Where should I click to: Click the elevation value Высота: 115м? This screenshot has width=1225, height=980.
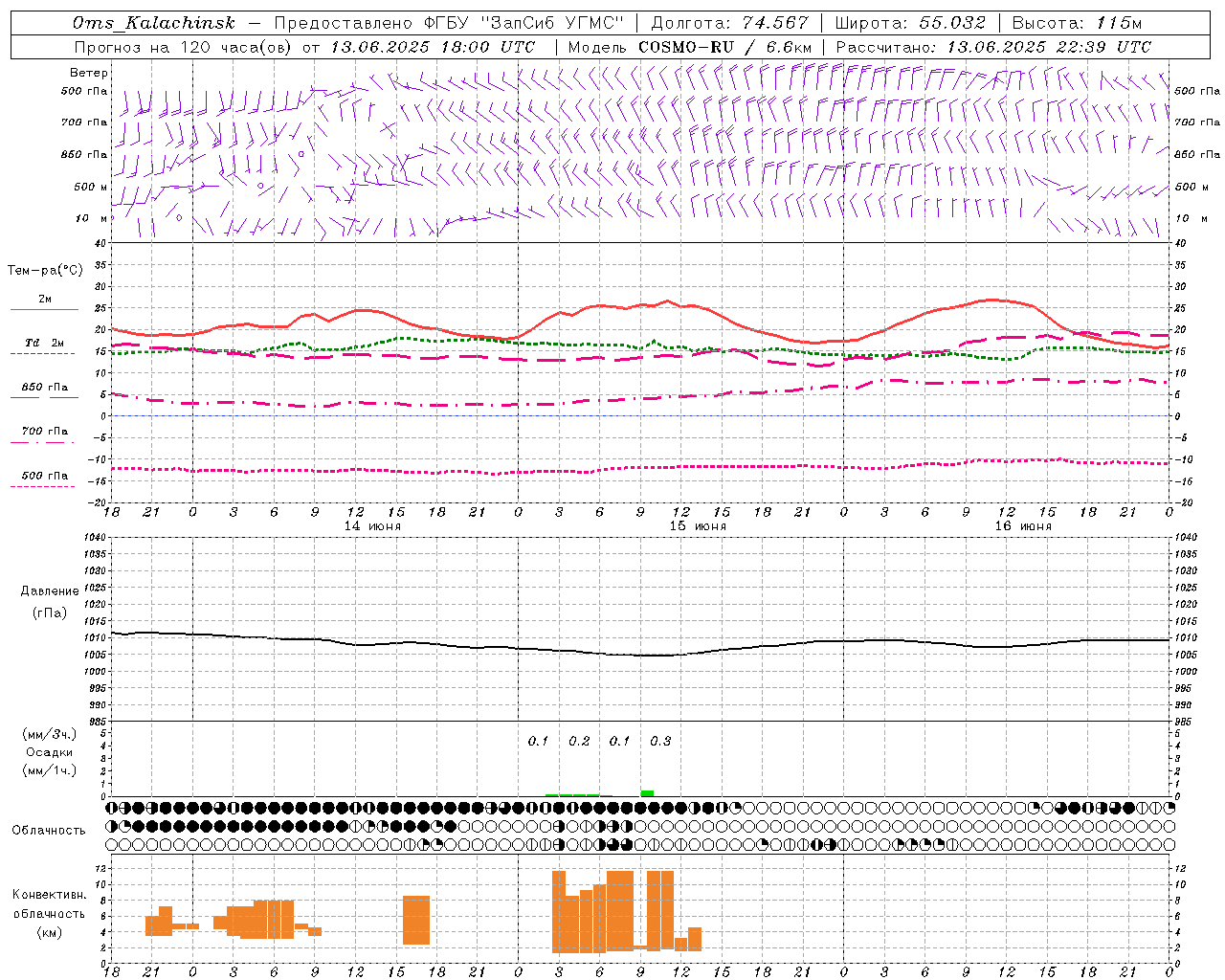point(1077,23)
